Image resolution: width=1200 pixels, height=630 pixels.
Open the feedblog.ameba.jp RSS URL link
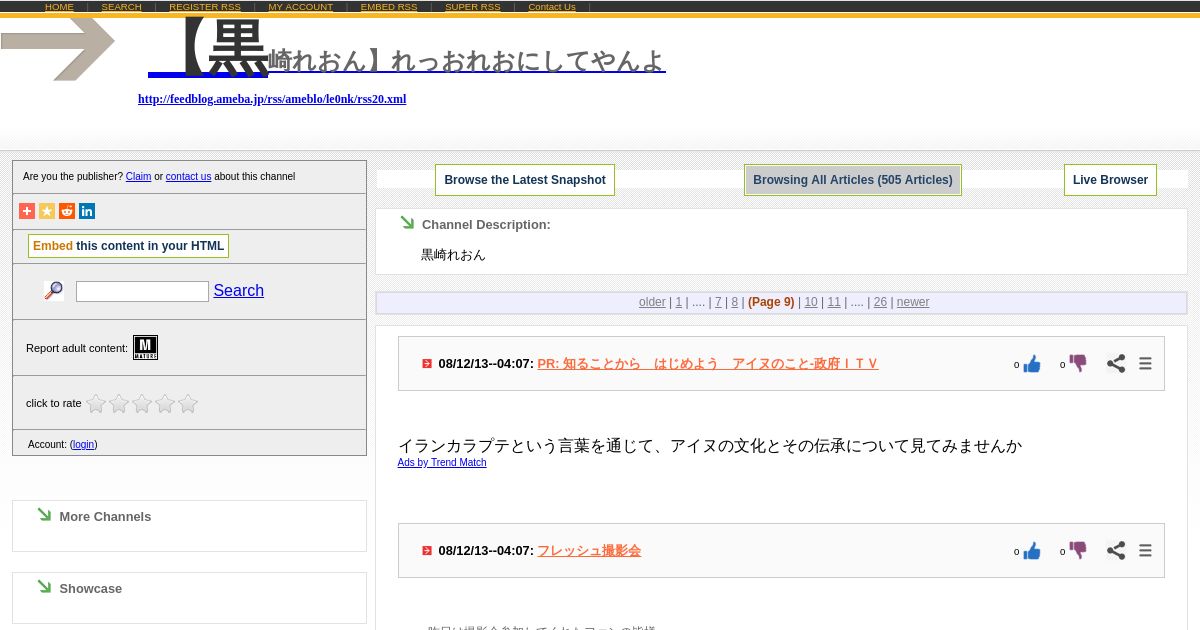[x=272, y=99]
